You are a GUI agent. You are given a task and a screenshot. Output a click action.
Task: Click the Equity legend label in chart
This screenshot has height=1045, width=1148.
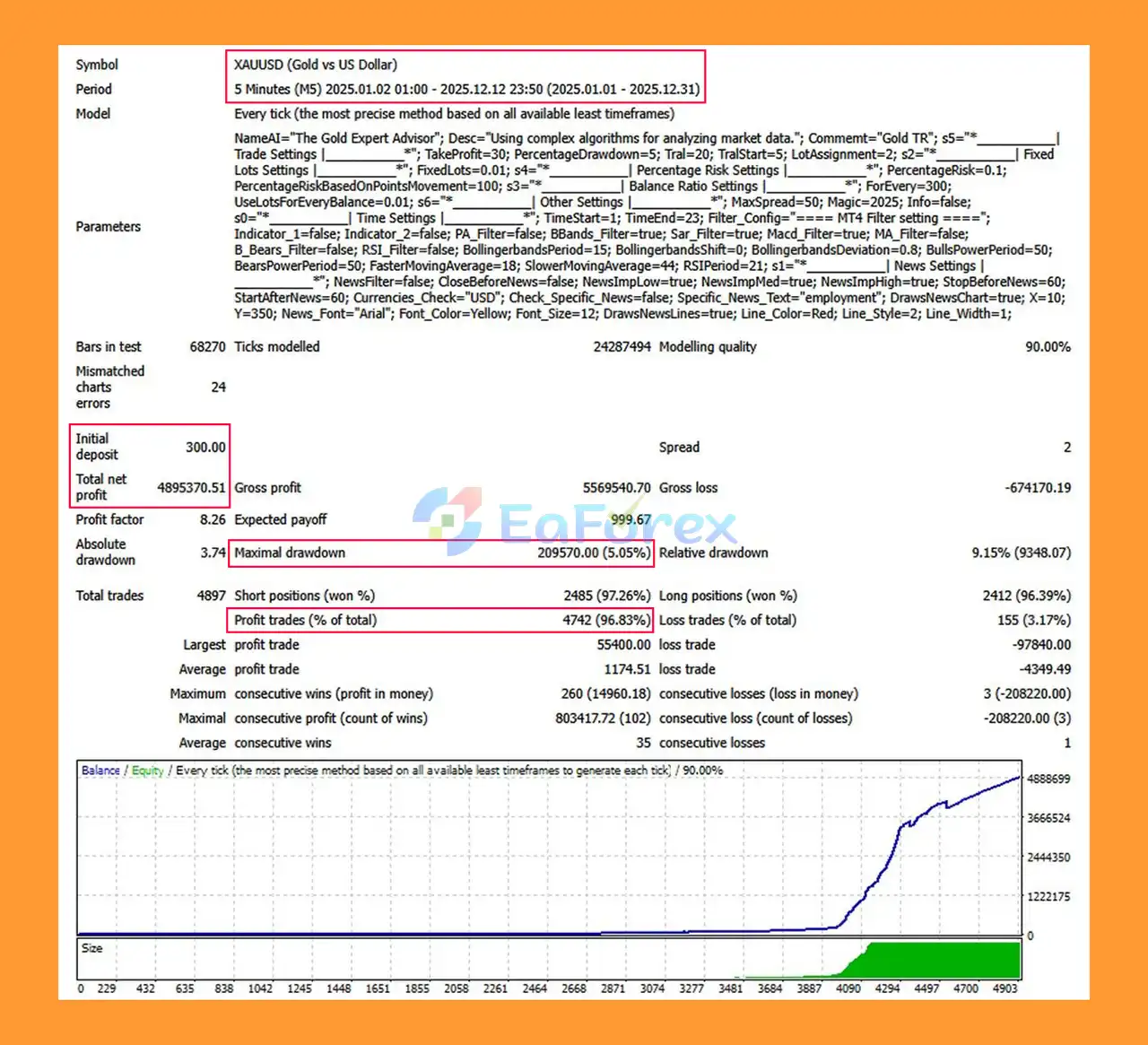pos(148,771)
